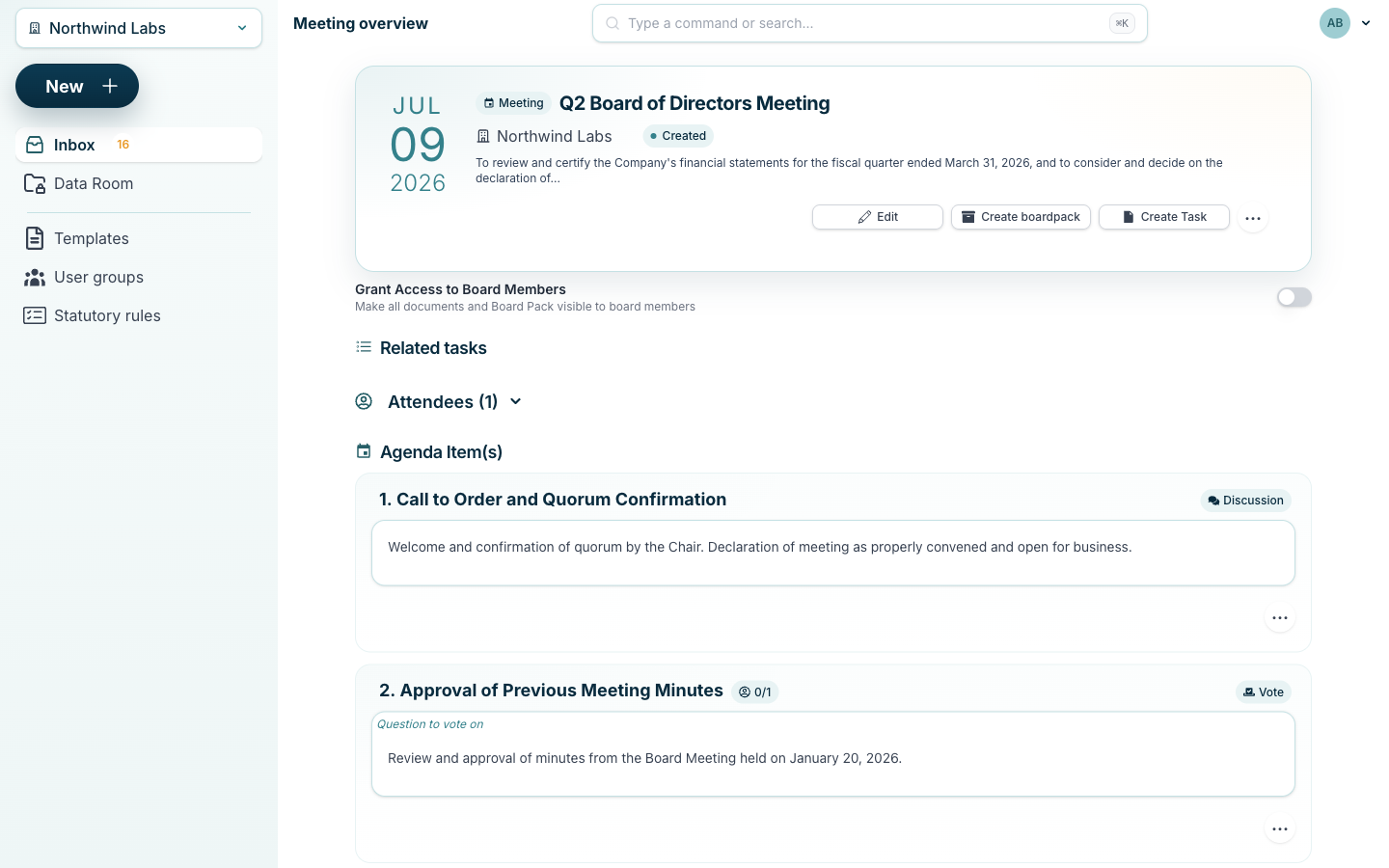
Task: Toggle Grant Access to Board Members
Action: pyautogui.click(x=1294, y=297)
